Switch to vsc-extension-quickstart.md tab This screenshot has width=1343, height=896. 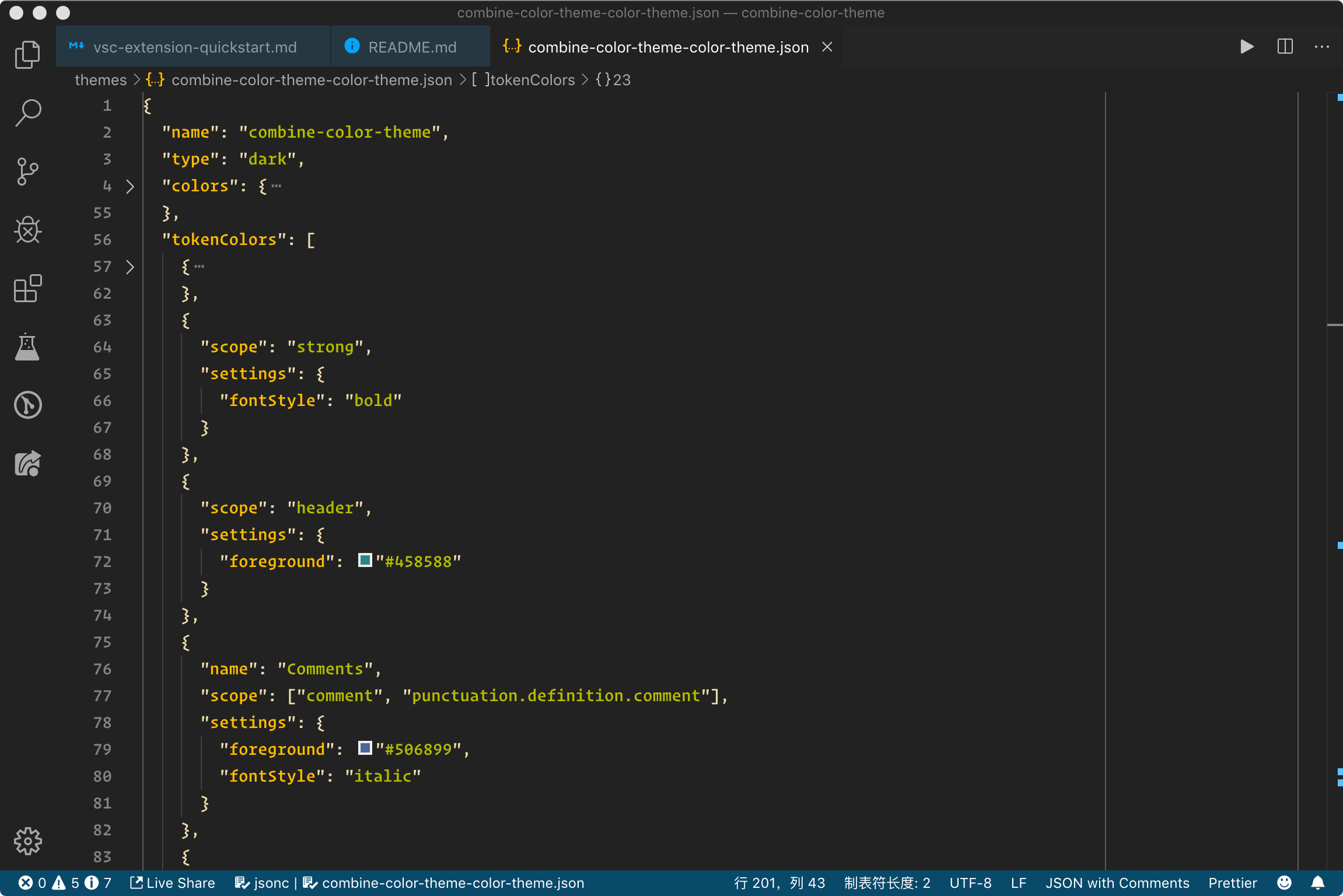point(194,47)
